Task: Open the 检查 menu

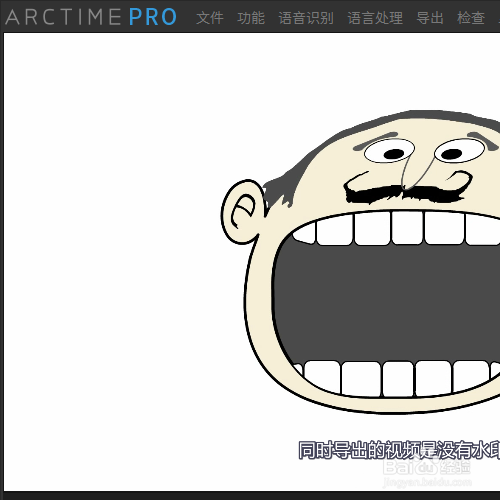Action: [x=471, y=18]
